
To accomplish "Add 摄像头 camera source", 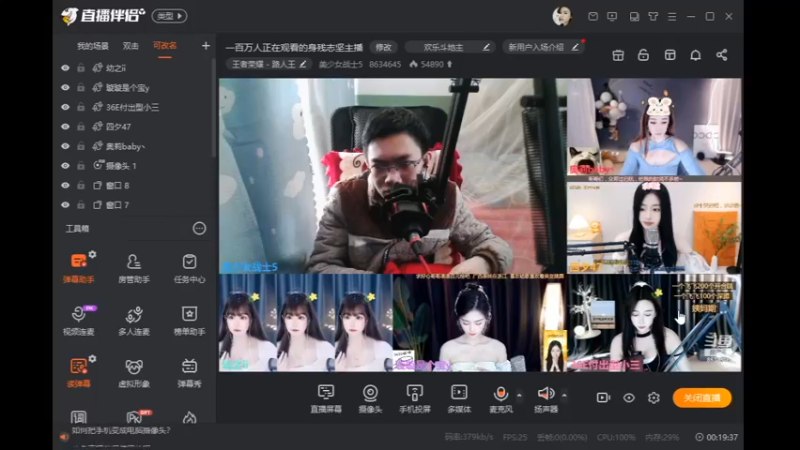I will pyautogui.click(x=370, y=398).
